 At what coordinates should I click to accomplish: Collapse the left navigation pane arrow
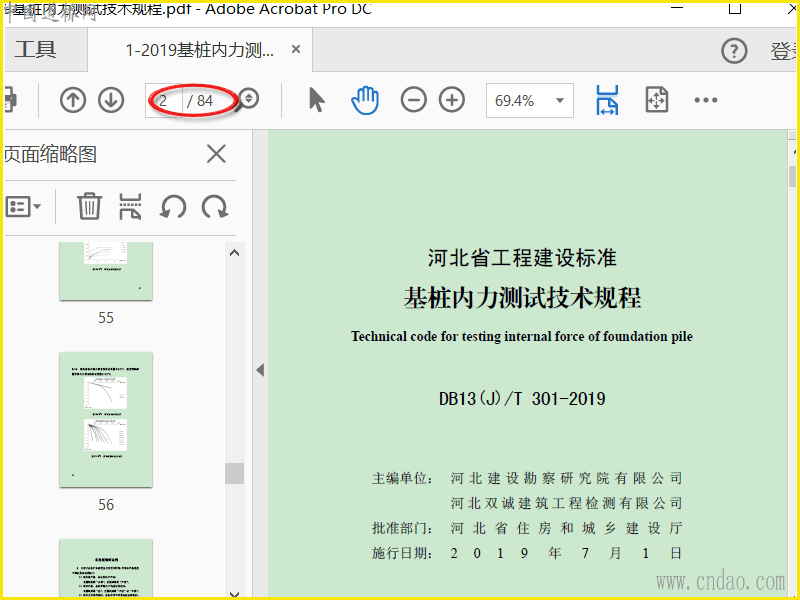(x=260, y=370)
